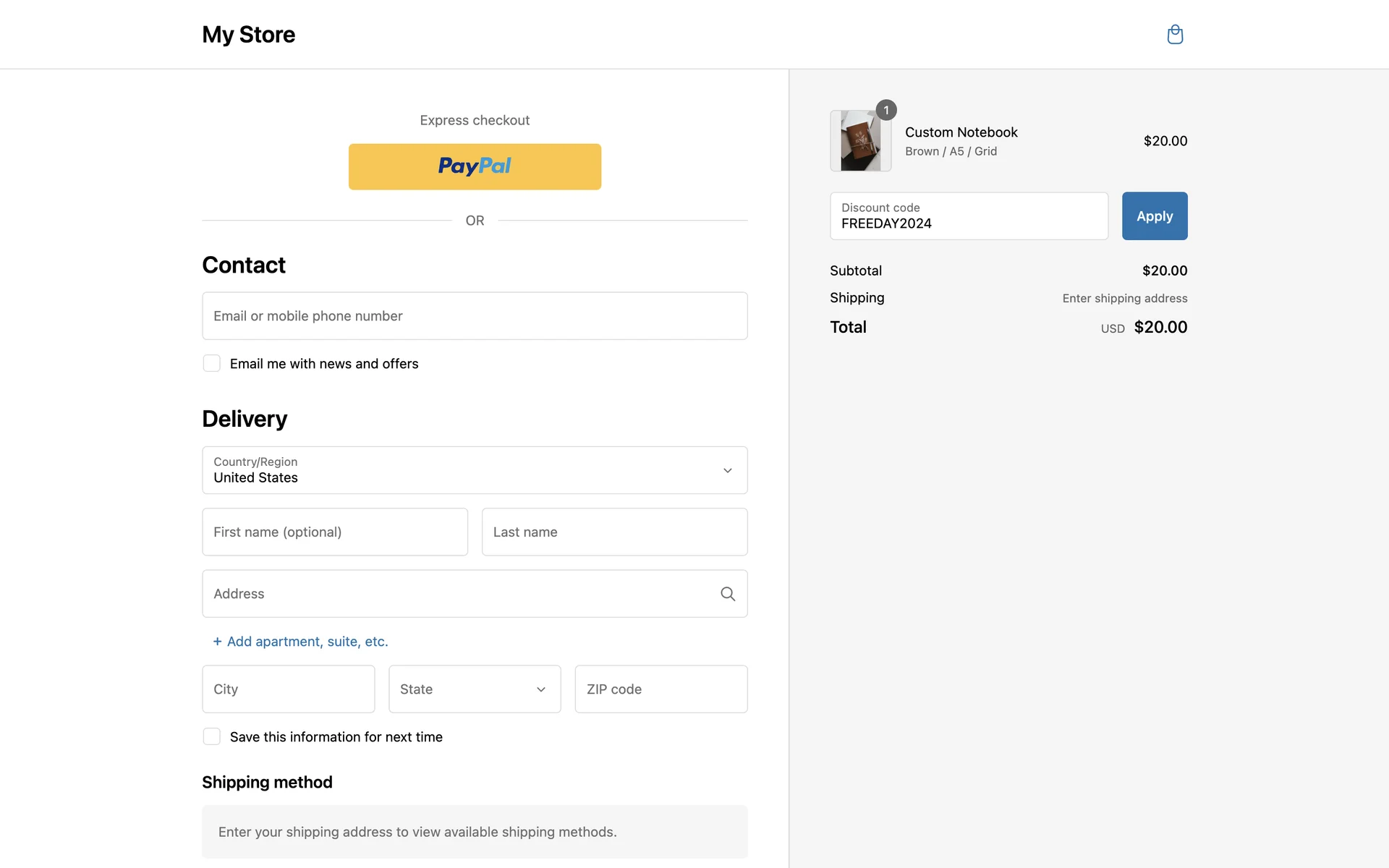Focus the Email or mobile phone field
The width and height of the screenshot is (1389, 868).
click(x=475, y=316)
